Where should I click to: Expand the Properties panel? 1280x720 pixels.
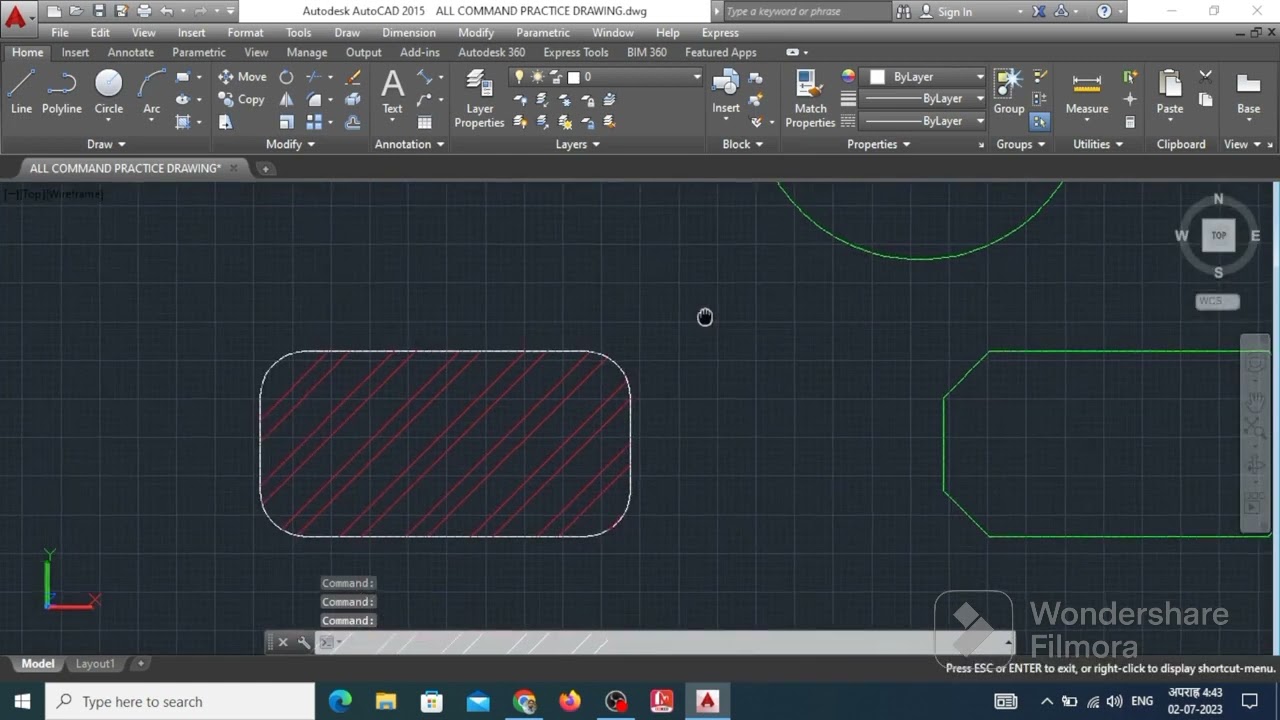(879, 144)
